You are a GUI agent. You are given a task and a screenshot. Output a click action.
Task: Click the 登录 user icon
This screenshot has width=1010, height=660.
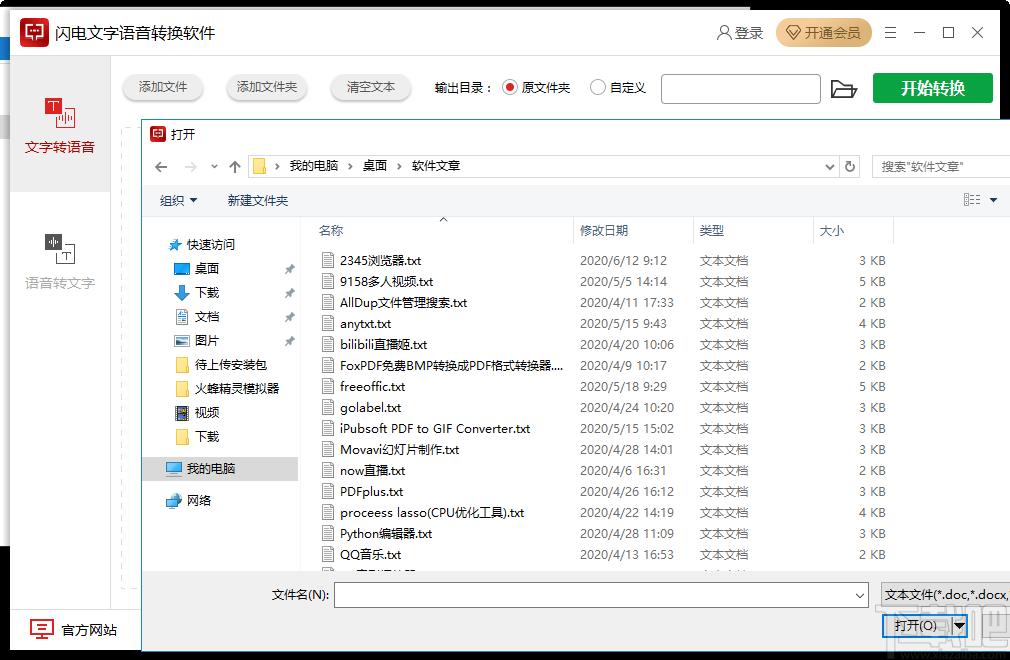click(x=723, y=32)
